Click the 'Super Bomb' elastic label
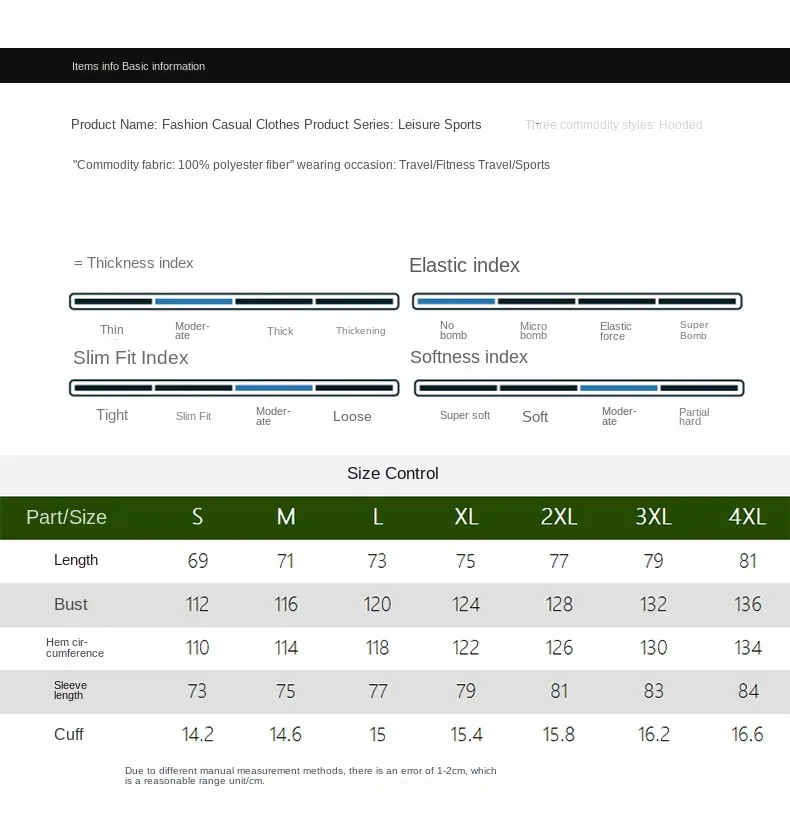This screenshot has width=790, height=816. (x=694, y=330)
